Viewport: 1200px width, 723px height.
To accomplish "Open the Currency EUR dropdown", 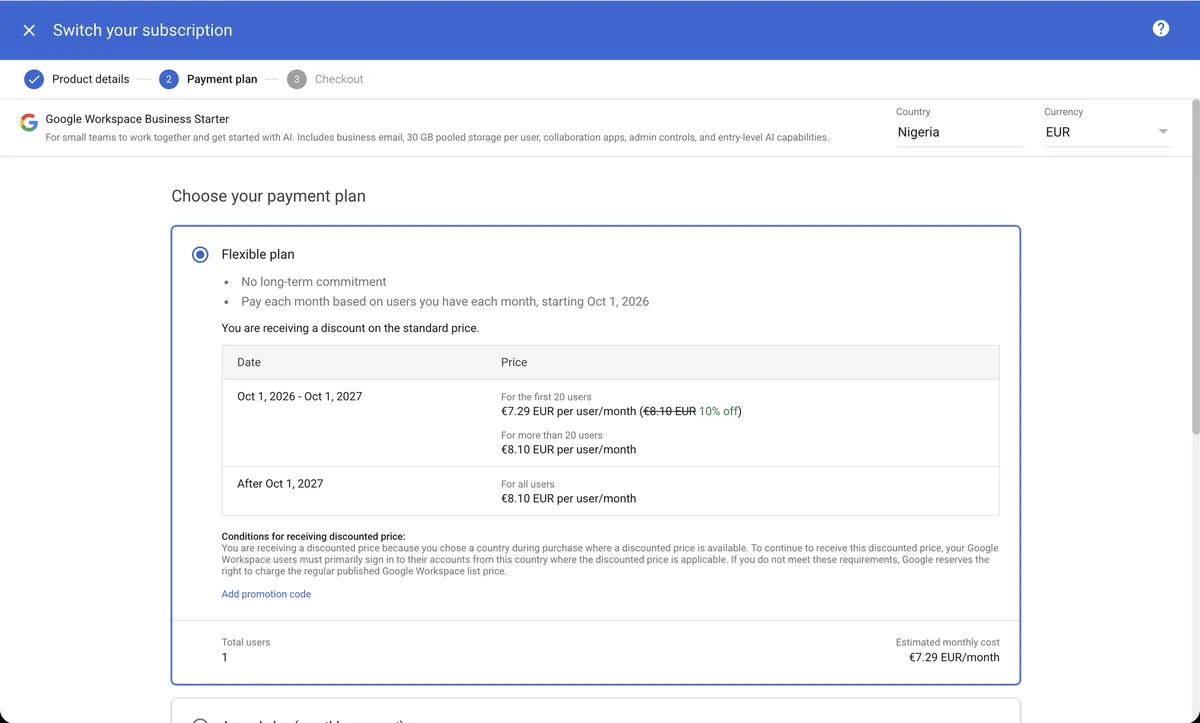I will point(1107,132).
